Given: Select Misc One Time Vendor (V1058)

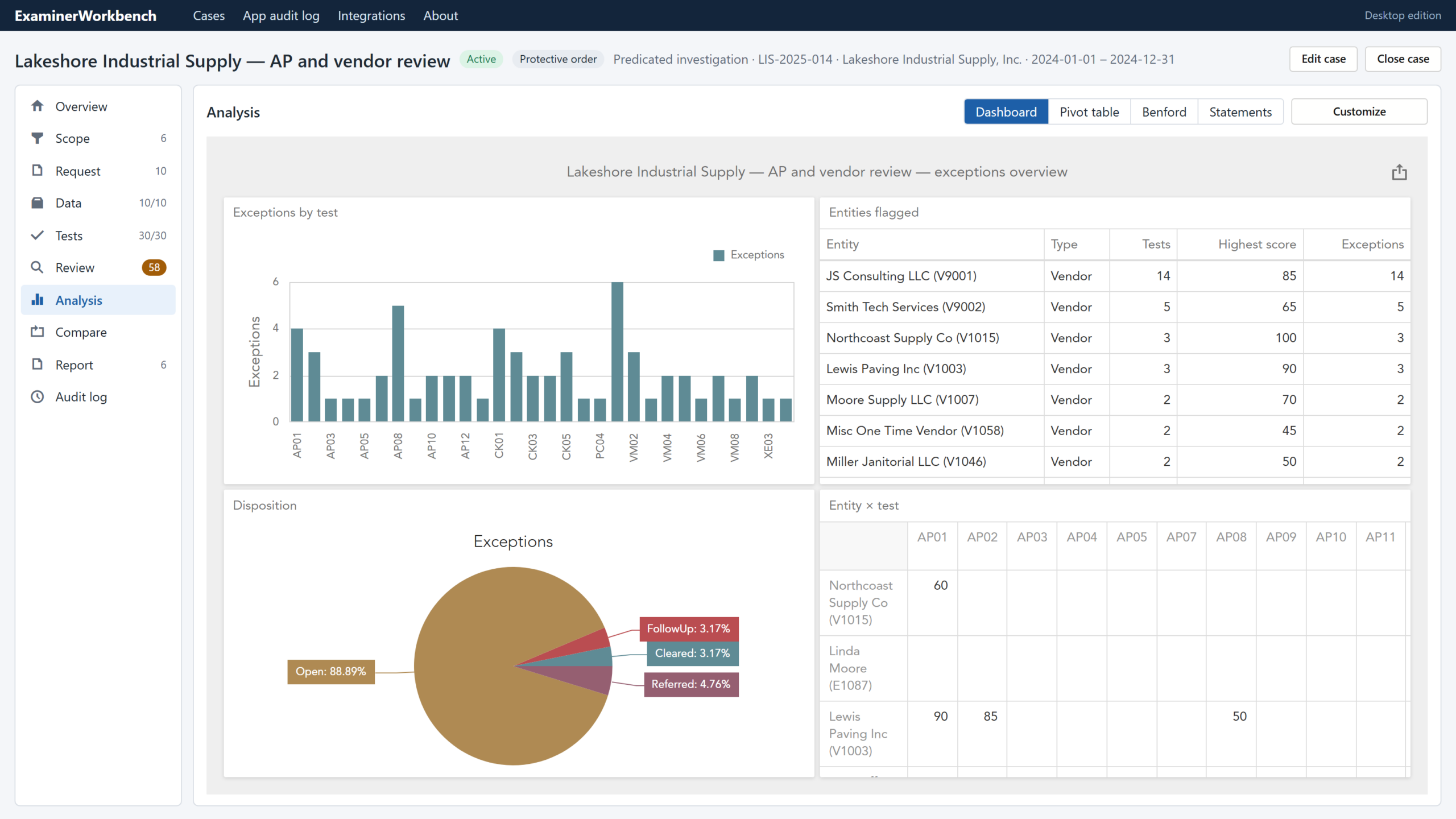Looking at the screenshot, I should click(915, 431).
